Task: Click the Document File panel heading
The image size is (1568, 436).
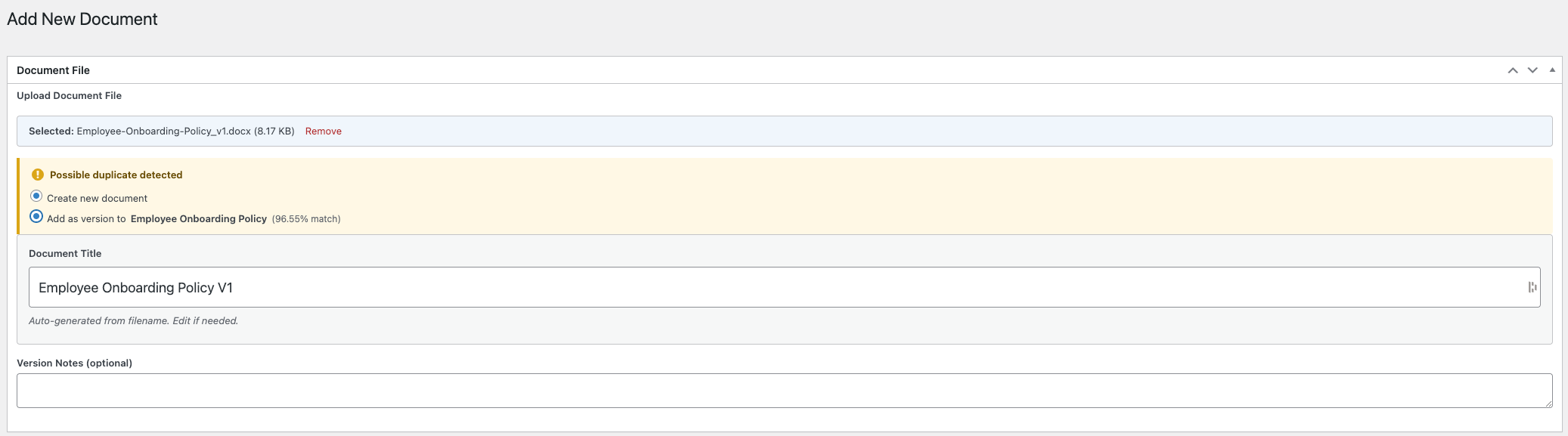Action: pos(53,70)
